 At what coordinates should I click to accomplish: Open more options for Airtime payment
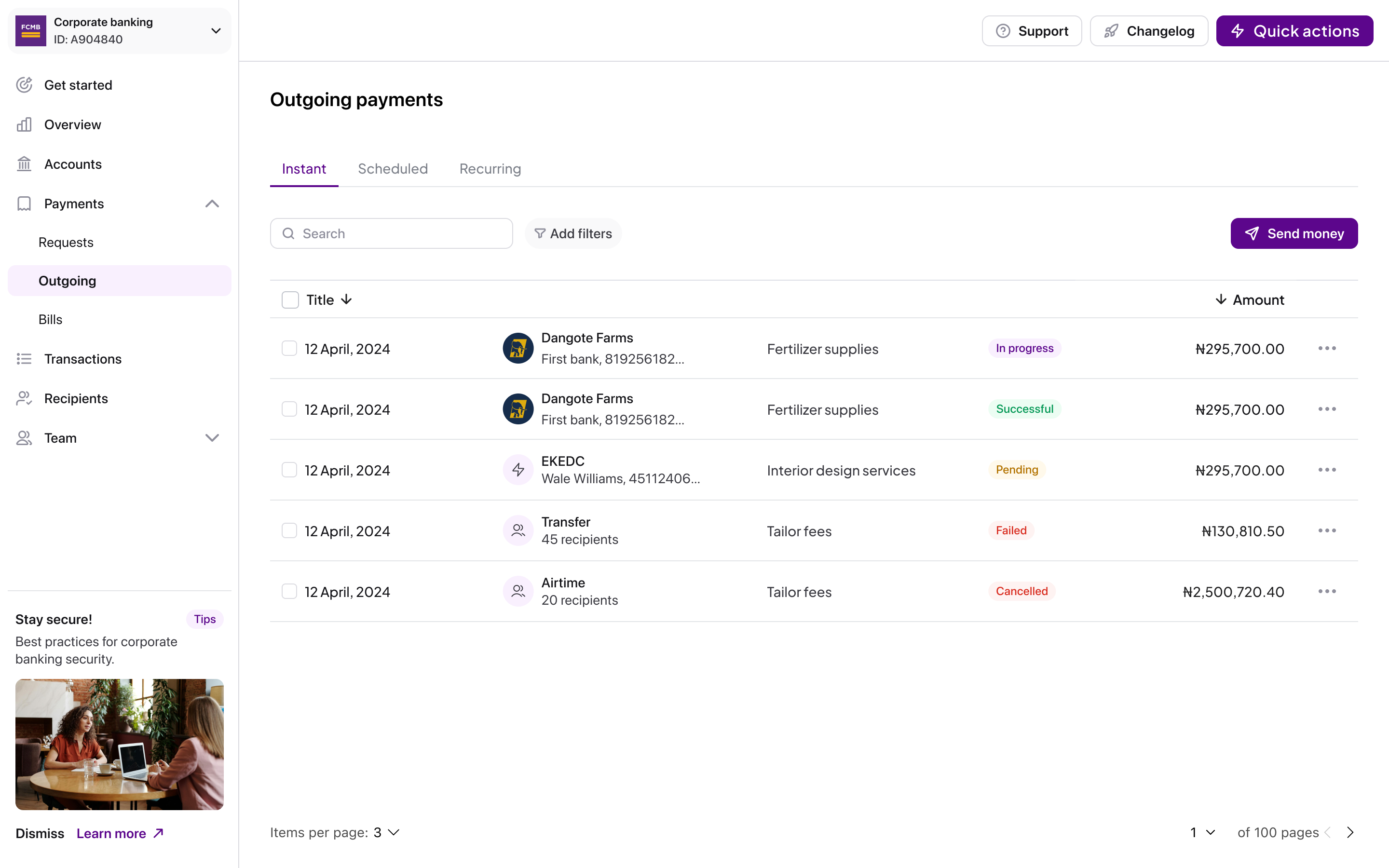tap(1327, 592)
